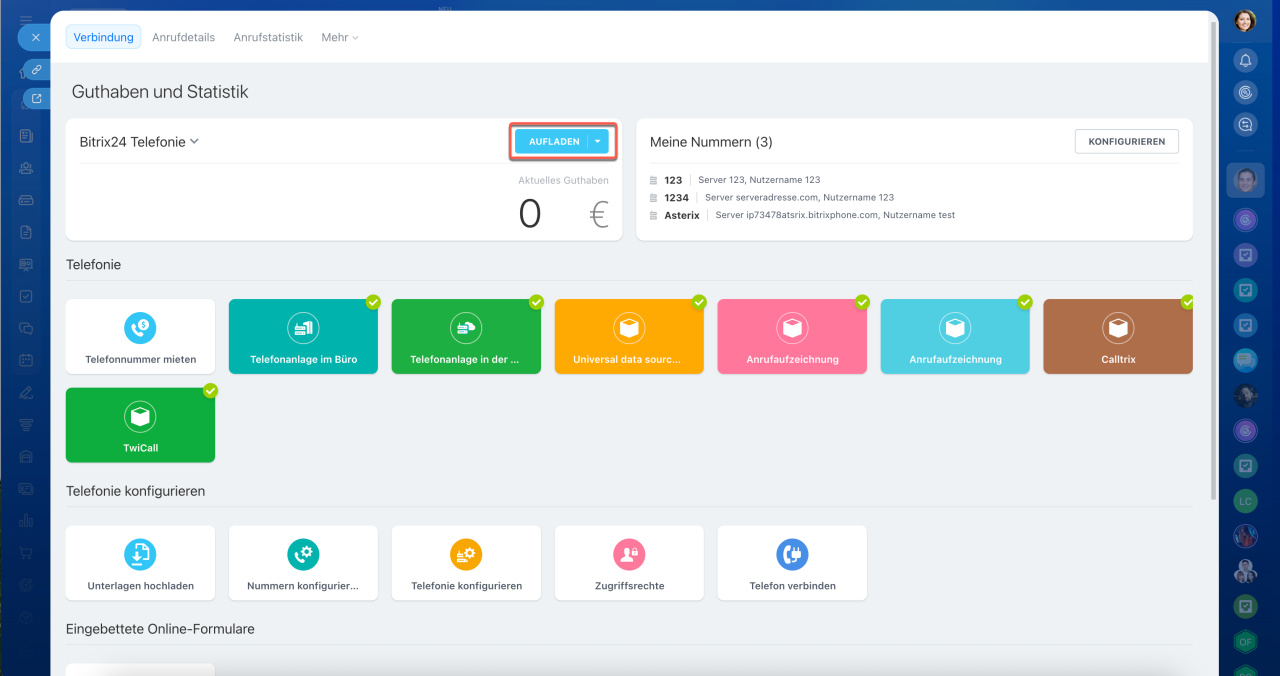Open the Telefonnummer mieten tile
The image size is (1280, 676).
(140, 336)
